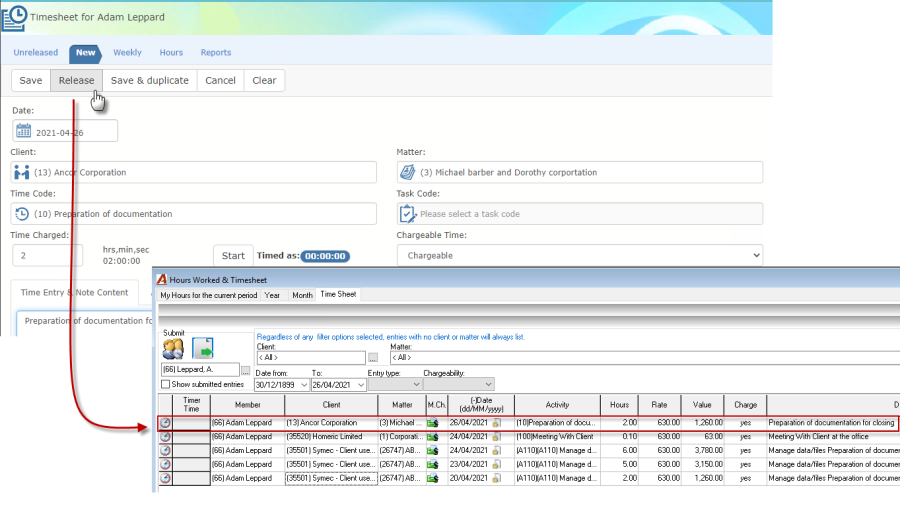Image resolution: width=900 pixels, height=511 pixels.
Task: Sort by the Date column header
Action: [x=481, y=405]
